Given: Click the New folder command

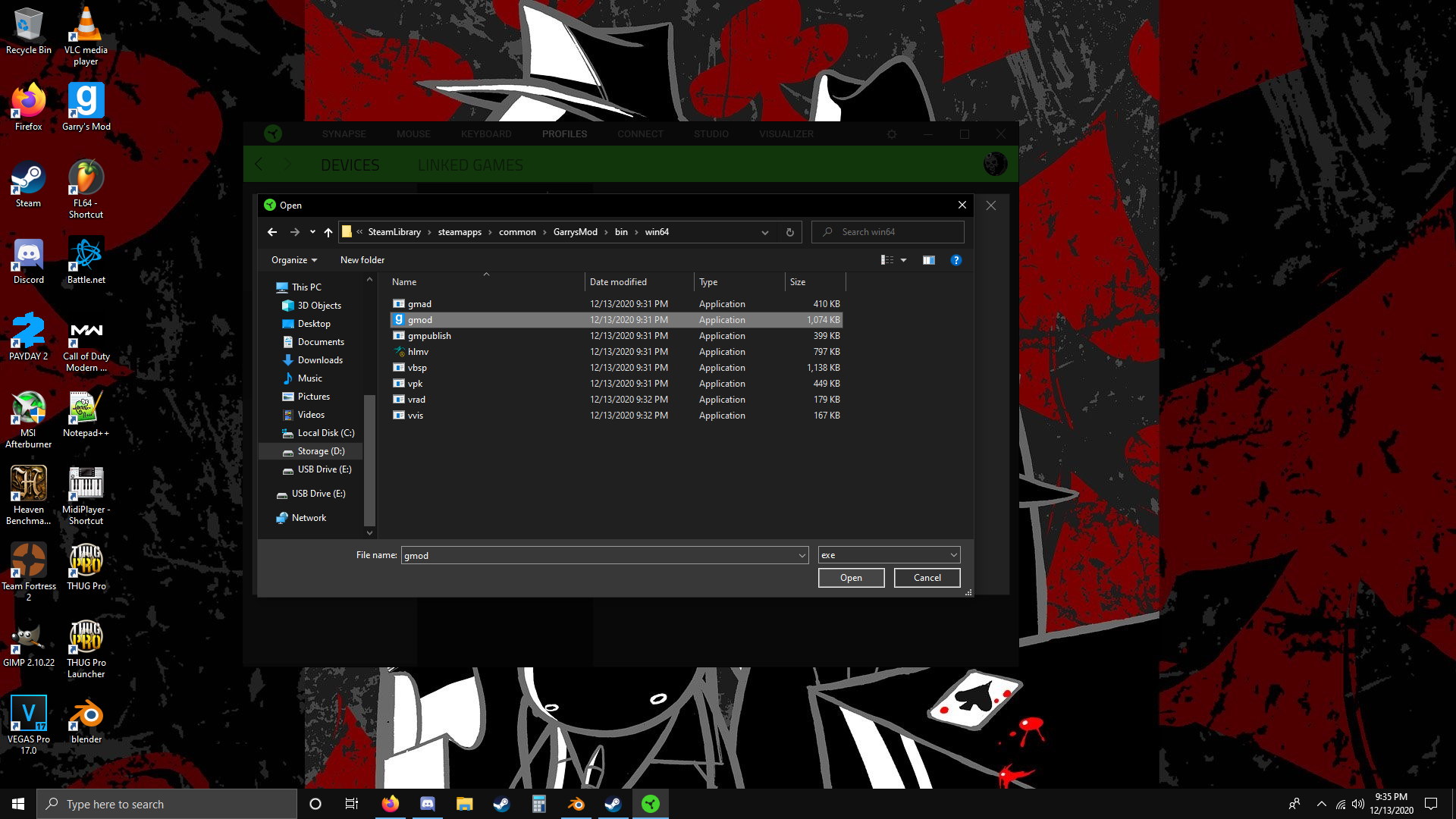Looking at the screenshot, I should coord(362,260).
